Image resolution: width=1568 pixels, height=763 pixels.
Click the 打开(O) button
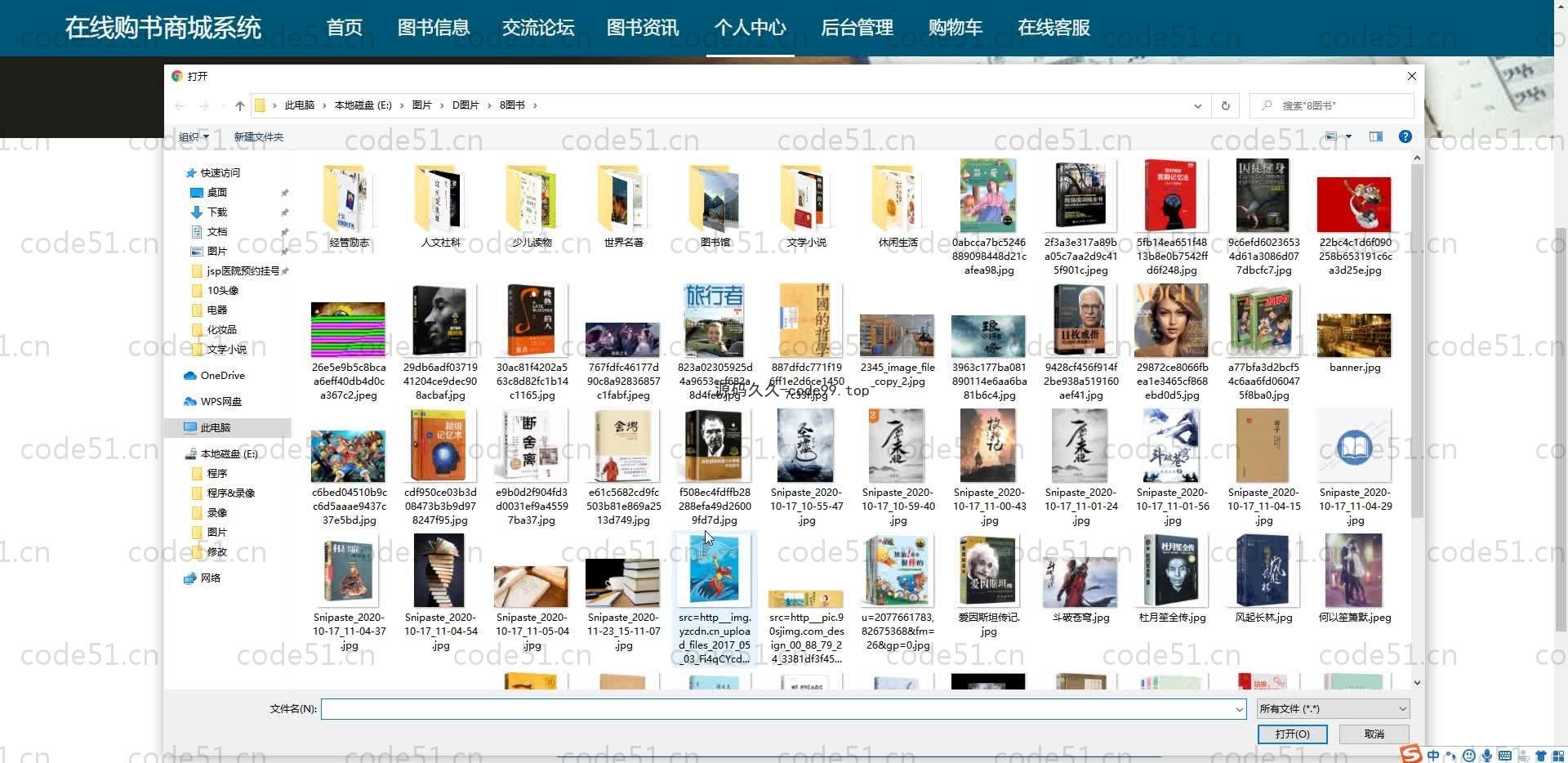[1292, 734]
